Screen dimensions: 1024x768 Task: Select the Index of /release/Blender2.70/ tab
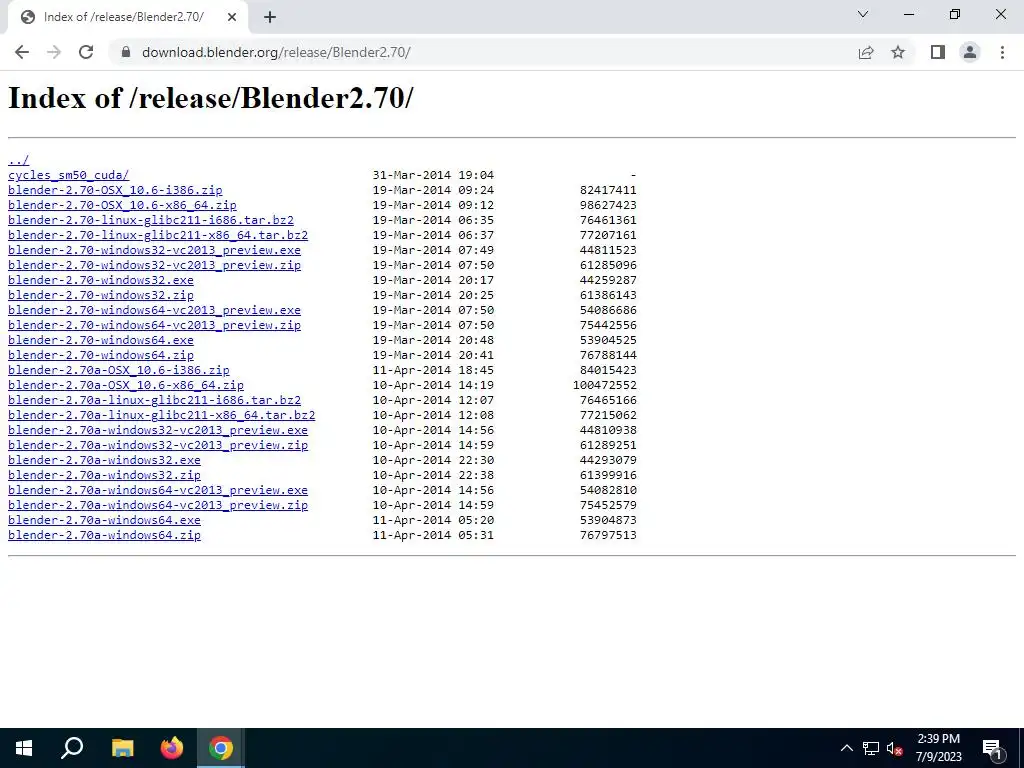[128, 18]
